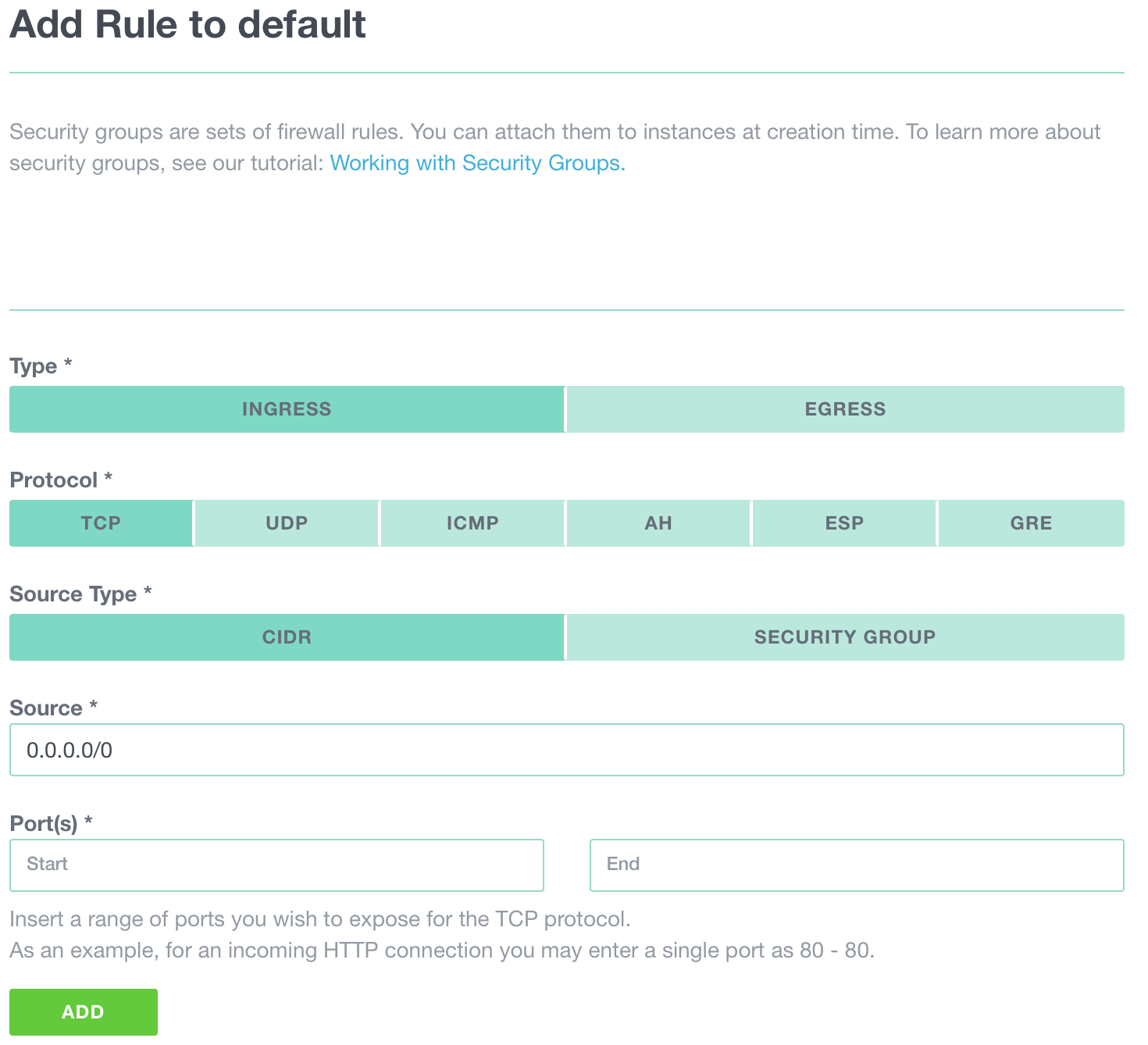Viewport: 1148px width, 1045px height.
Task: Select UDP as the protocol
Action: (x=287, y=523)
